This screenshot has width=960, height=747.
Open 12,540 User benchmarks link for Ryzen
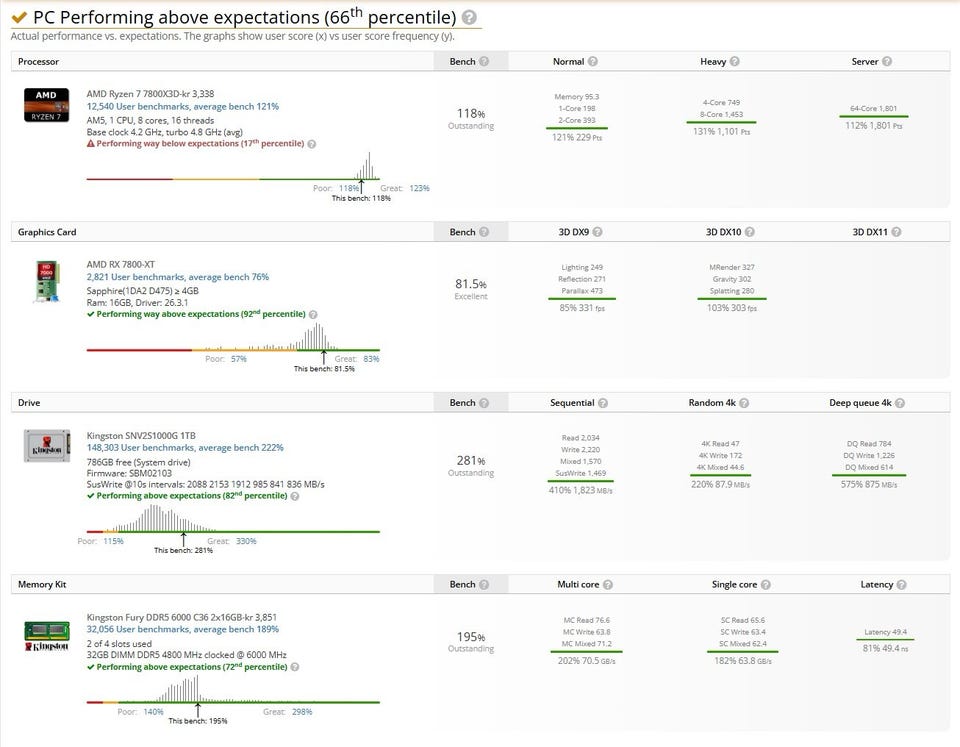182,106
